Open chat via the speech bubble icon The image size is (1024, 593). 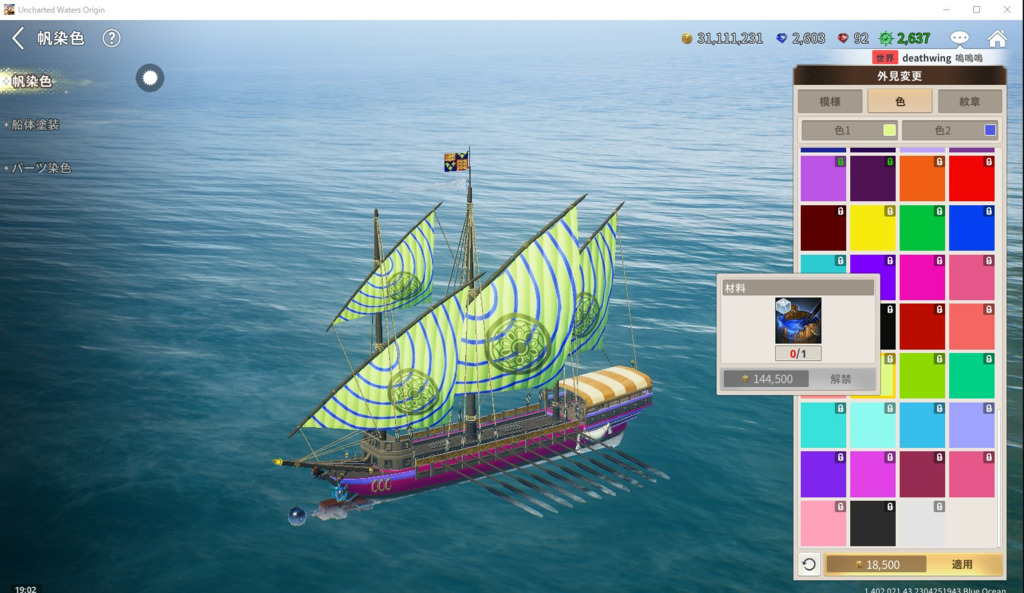coord(959,38)
